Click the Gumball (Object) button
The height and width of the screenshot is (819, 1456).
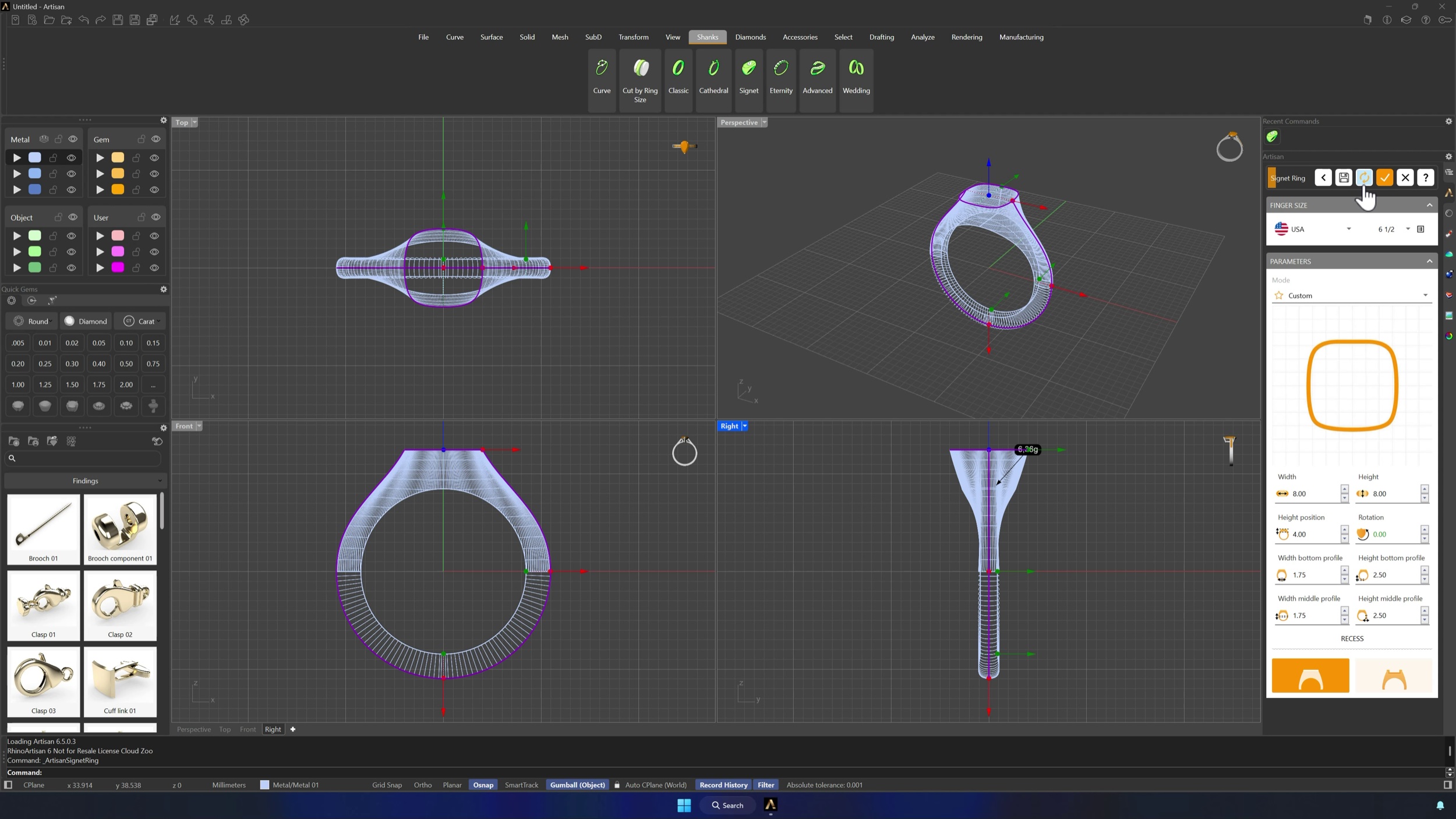578,785
